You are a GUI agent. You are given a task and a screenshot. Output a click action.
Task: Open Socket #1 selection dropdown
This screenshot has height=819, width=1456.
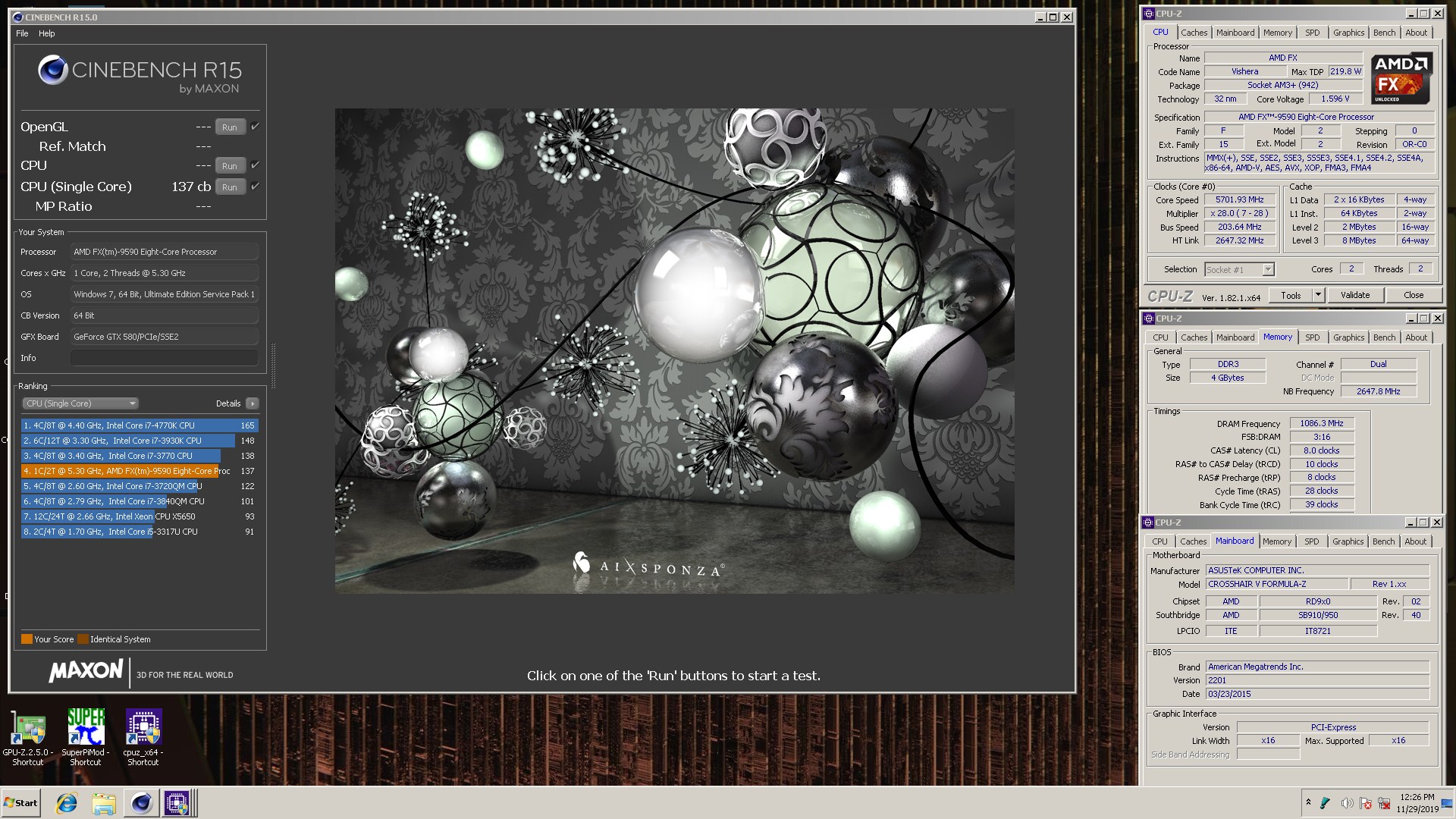(x=1239, y=269)
